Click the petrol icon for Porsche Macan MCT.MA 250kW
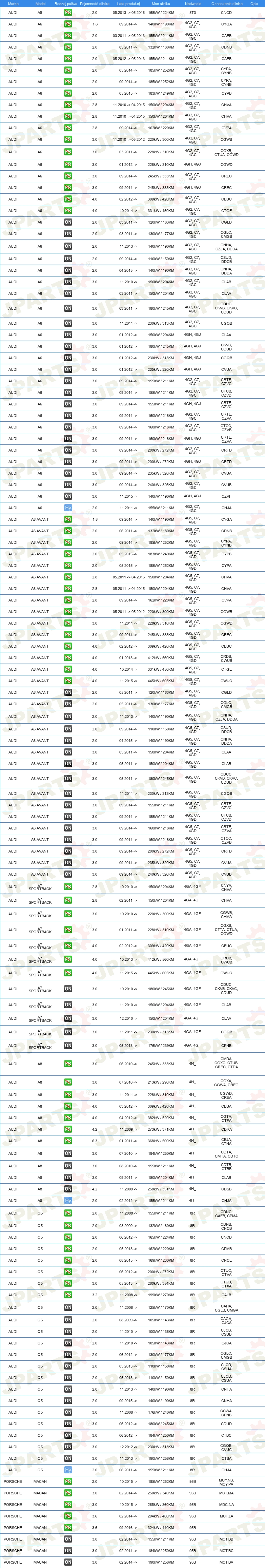The height and width of the screenshot is (1568, 265). click(68, 1493)
